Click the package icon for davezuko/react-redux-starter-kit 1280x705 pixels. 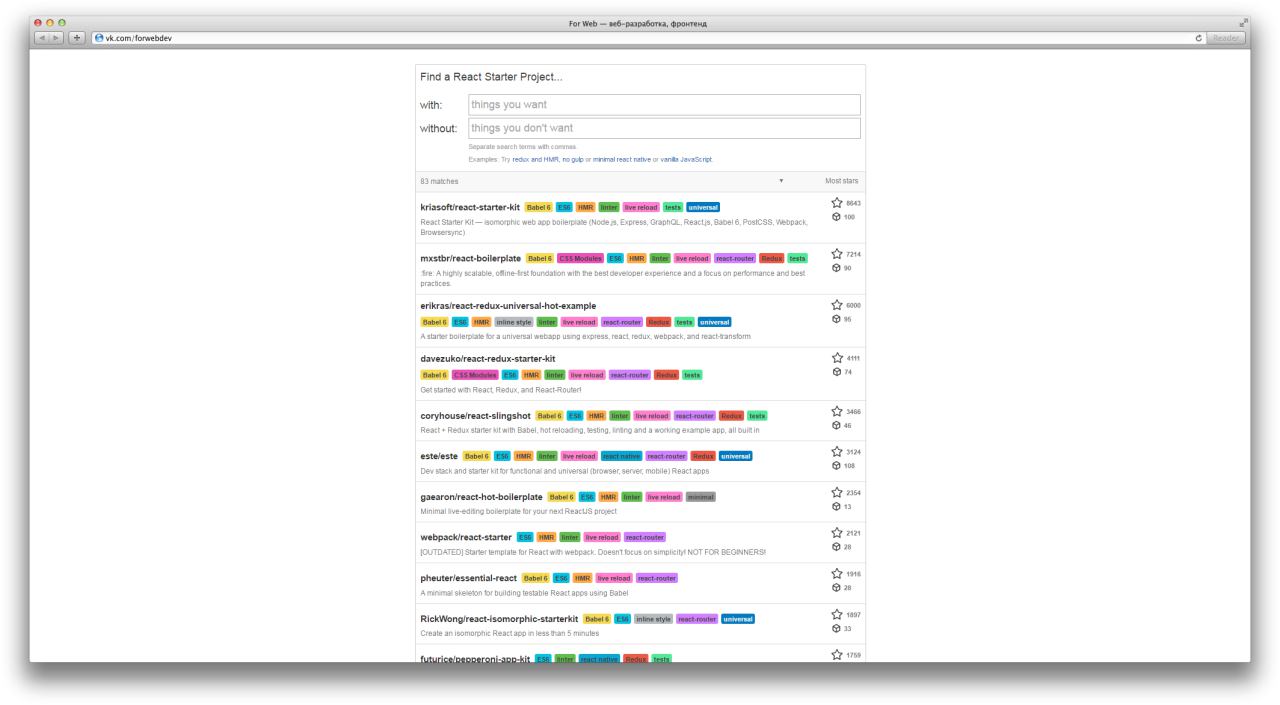pyautogui.click(x=837, y=371)
